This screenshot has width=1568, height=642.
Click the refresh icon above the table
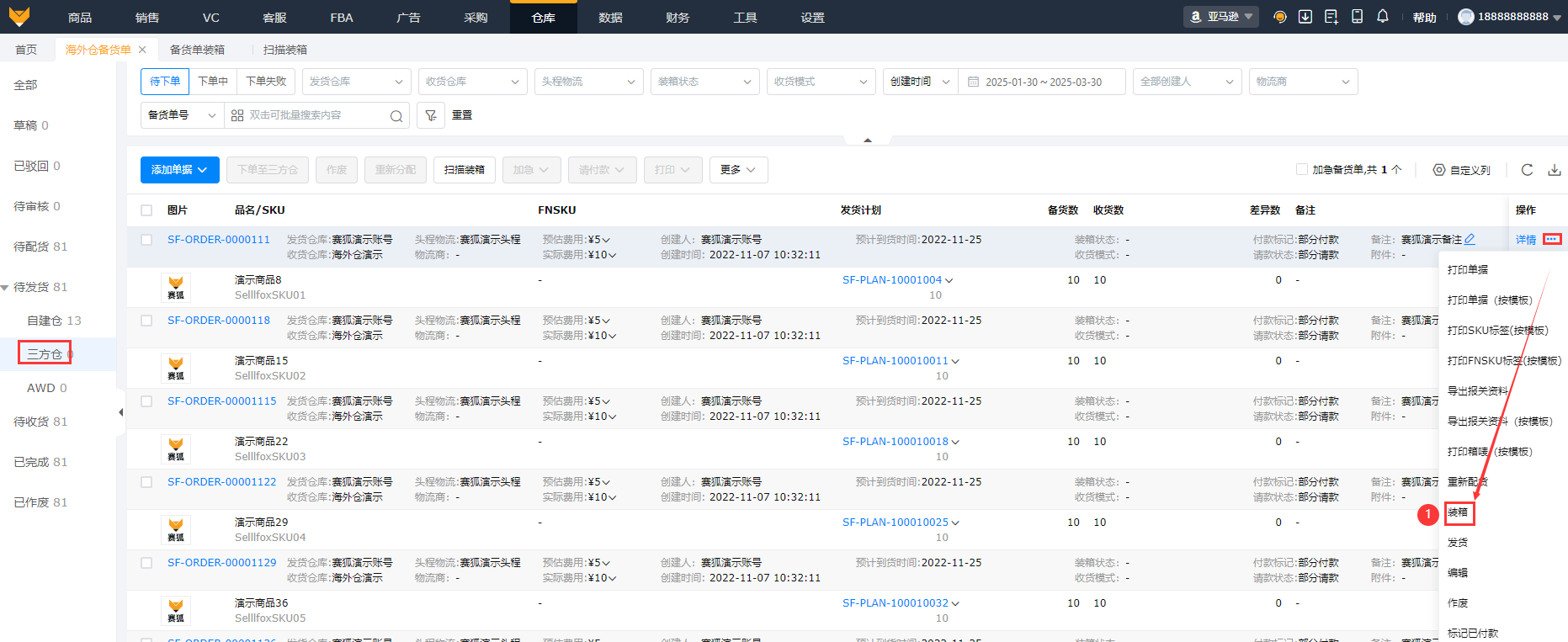click(x=1527, y=170)
